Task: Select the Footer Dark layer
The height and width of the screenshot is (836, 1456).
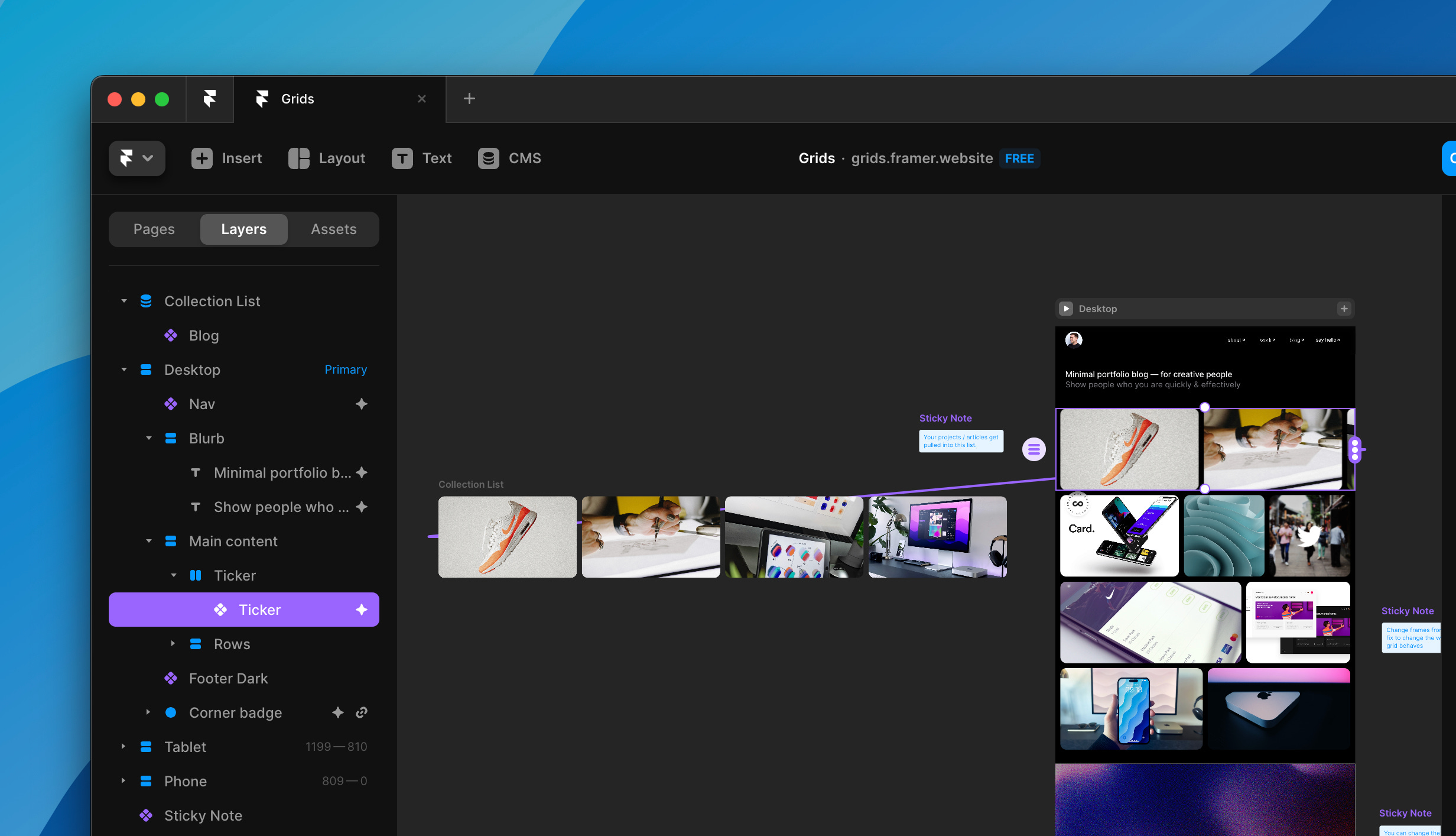Action: 228,678
